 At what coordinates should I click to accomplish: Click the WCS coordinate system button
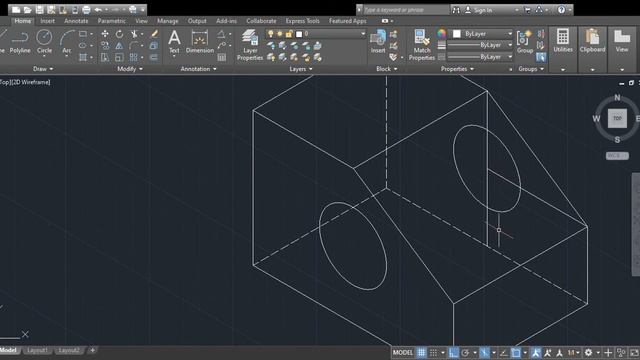pyautogui.click(x=617, y=156)
